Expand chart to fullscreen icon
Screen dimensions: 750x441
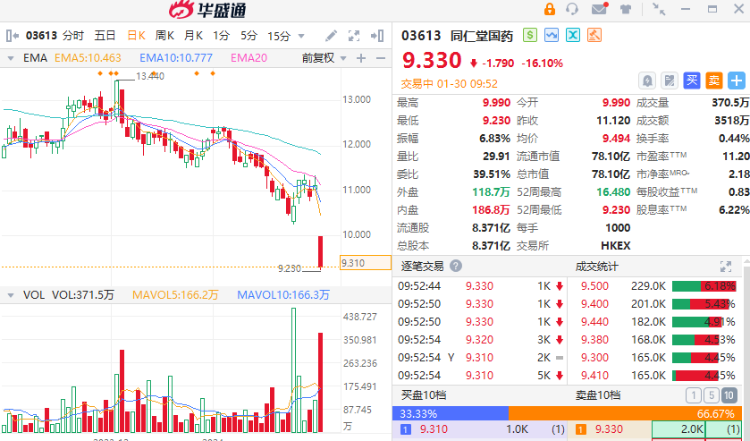pyautogui.click(x=354, y=35)
